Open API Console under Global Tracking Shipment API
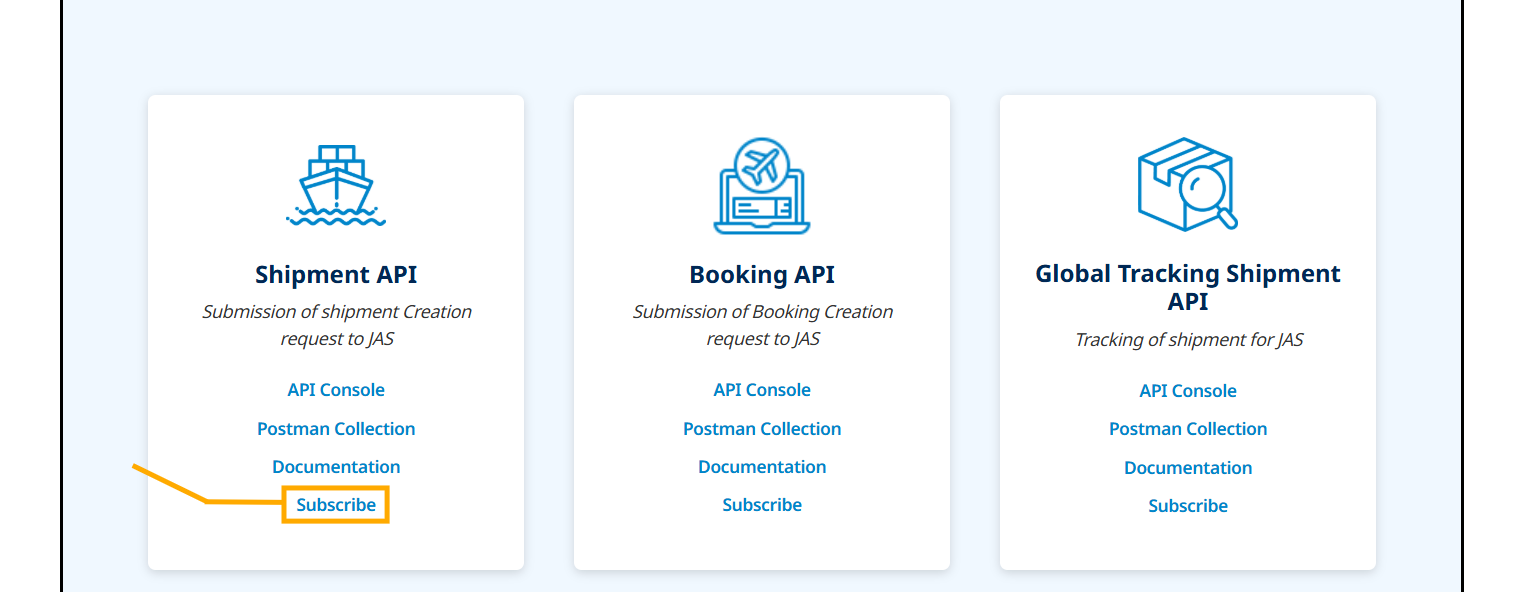Viewport: 1526px width, 592px height. [x=1188, y=391]
